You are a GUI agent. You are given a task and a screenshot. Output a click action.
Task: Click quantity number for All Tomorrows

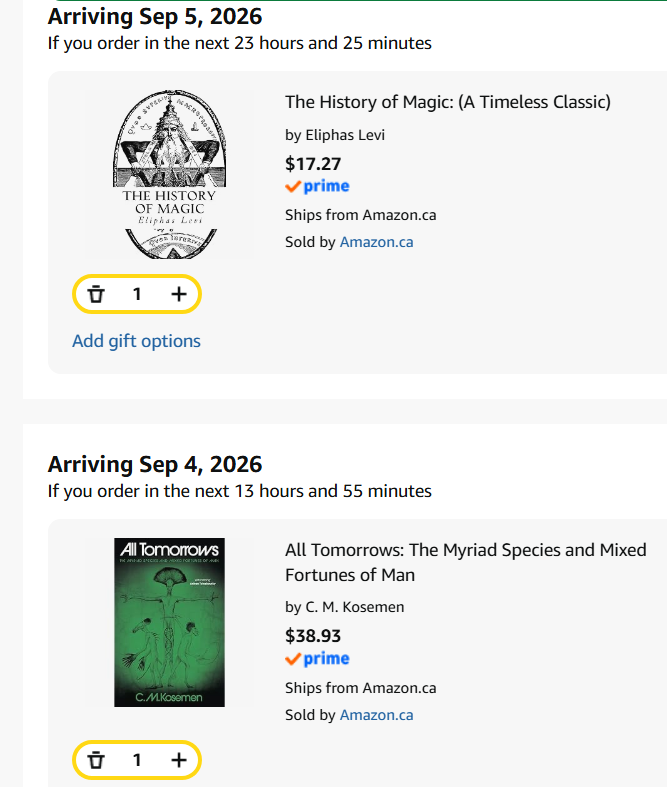137,760
